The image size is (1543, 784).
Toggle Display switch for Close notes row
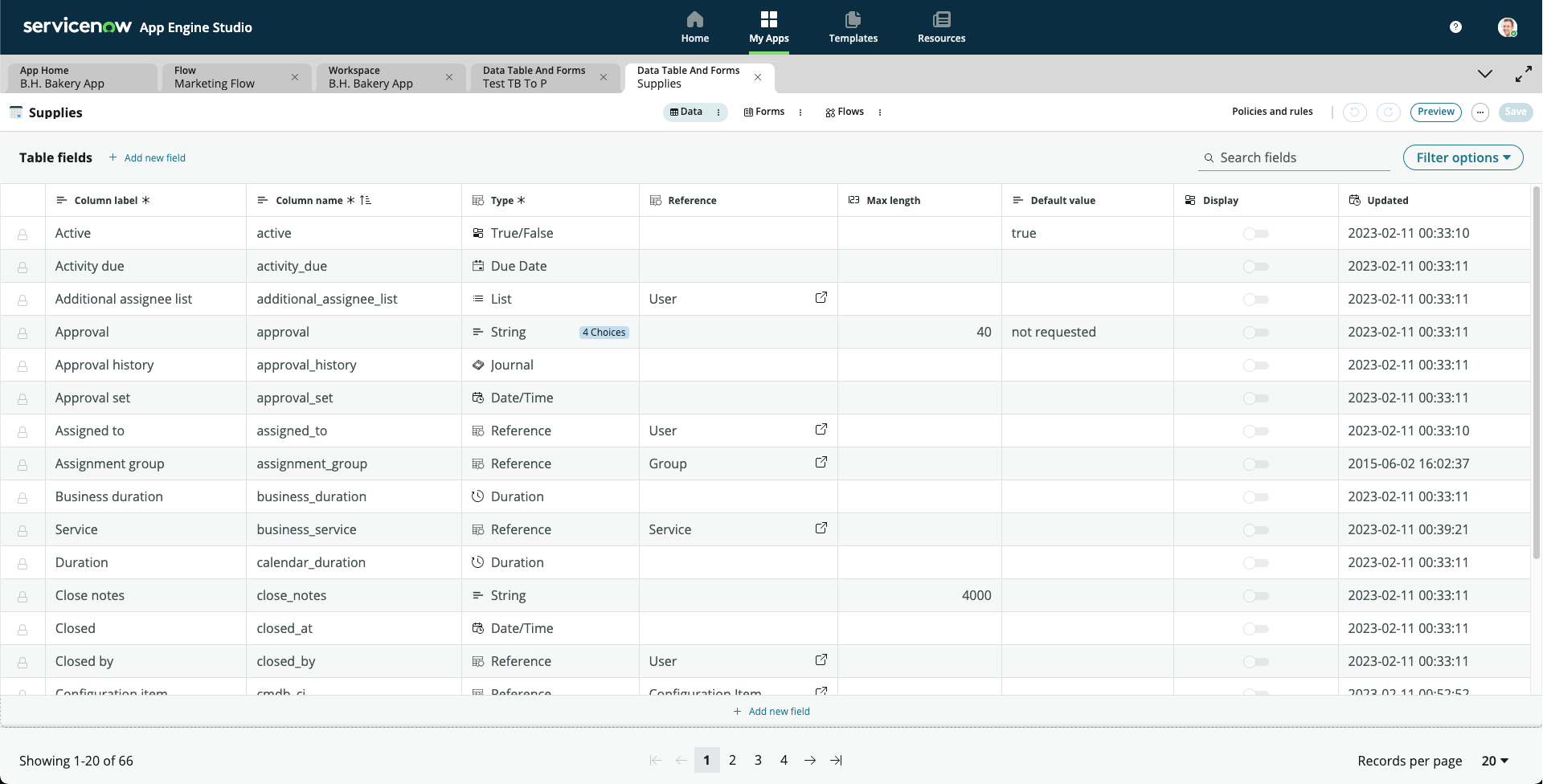pos(1255,596)
